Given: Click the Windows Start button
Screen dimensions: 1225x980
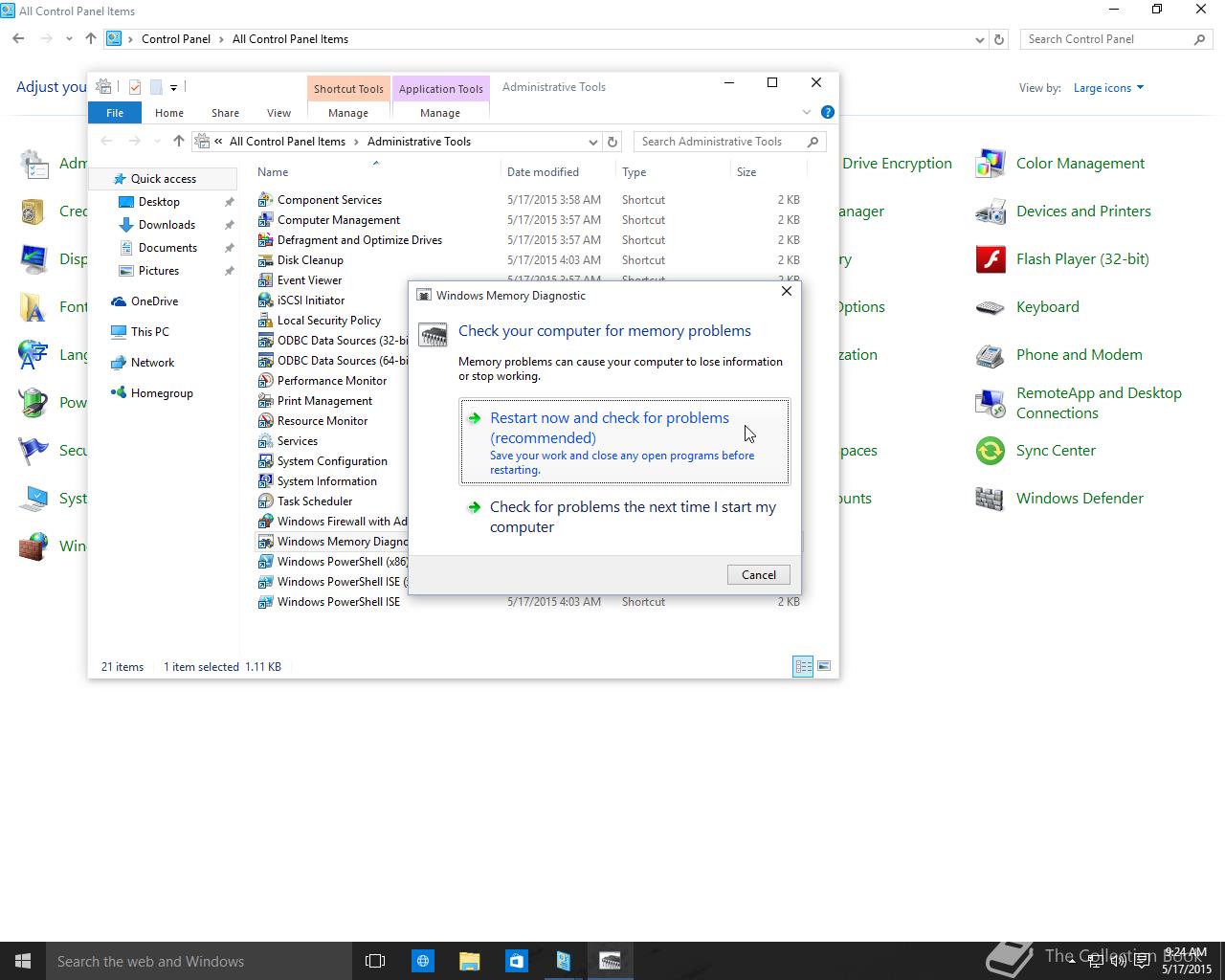Looking at the screenshot, I should (23, 961).
